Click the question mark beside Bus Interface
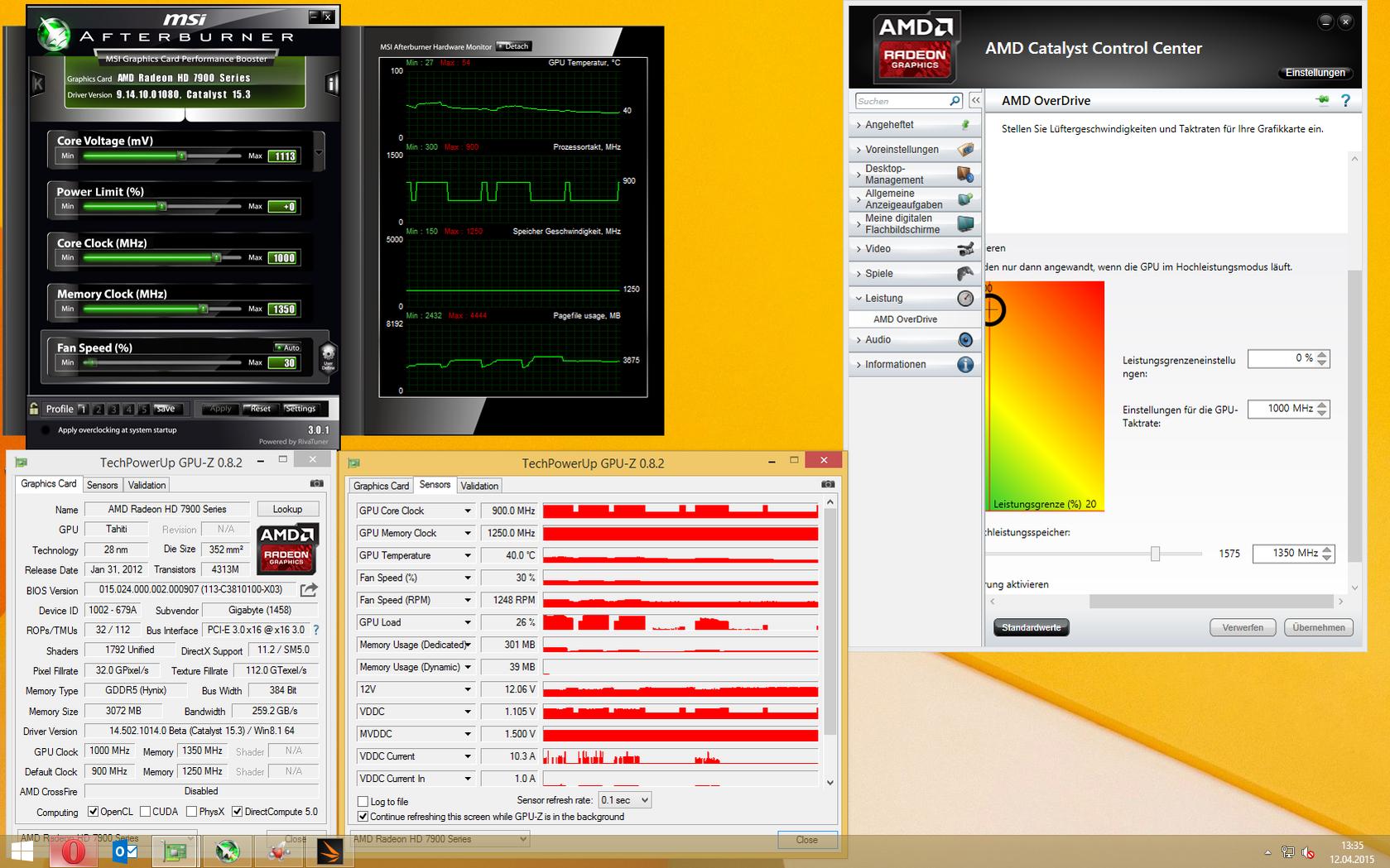1390x868 pixels. tap(315, 630)
